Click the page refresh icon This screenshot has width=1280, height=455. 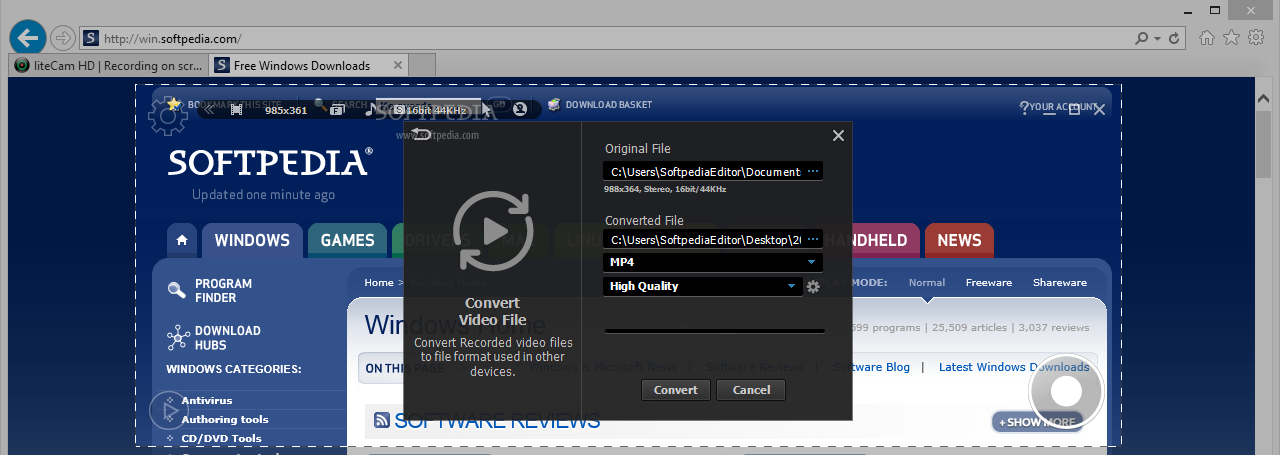[x=1175, y=38]
